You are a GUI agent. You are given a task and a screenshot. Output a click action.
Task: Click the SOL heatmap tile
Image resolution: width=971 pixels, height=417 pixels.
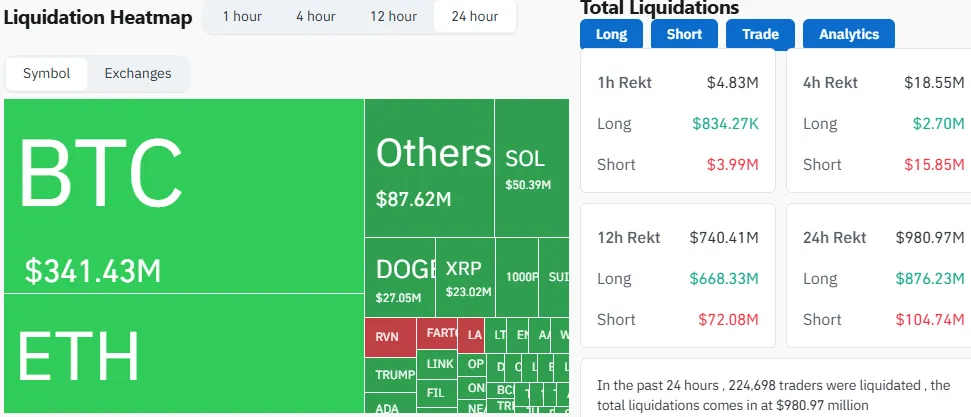pos(531,168)
